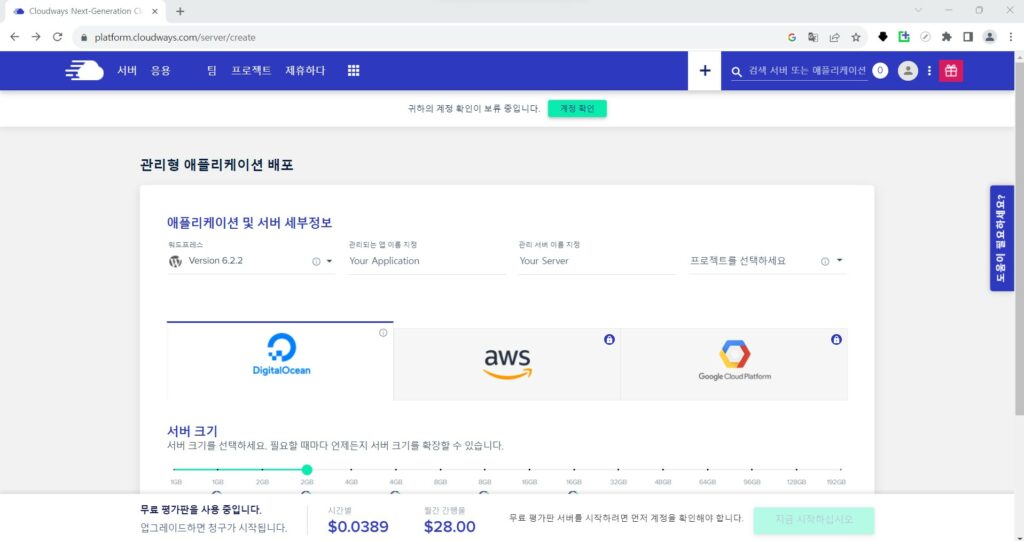Click info icon on DigitalOcean card

click(383, 333)
